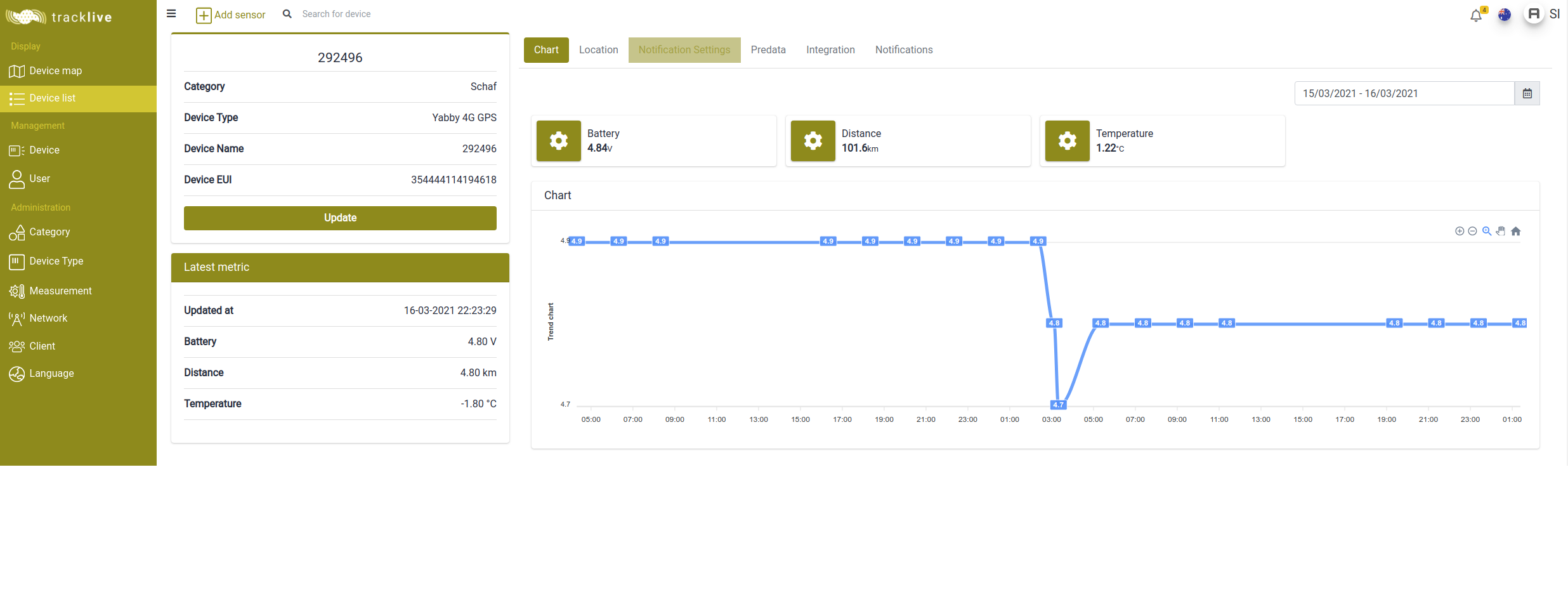Click the chart zoom in icon
Image resolution: width=1568 pixels, height=604 pixels.
pyautogui.click(x=1459, y=232)
